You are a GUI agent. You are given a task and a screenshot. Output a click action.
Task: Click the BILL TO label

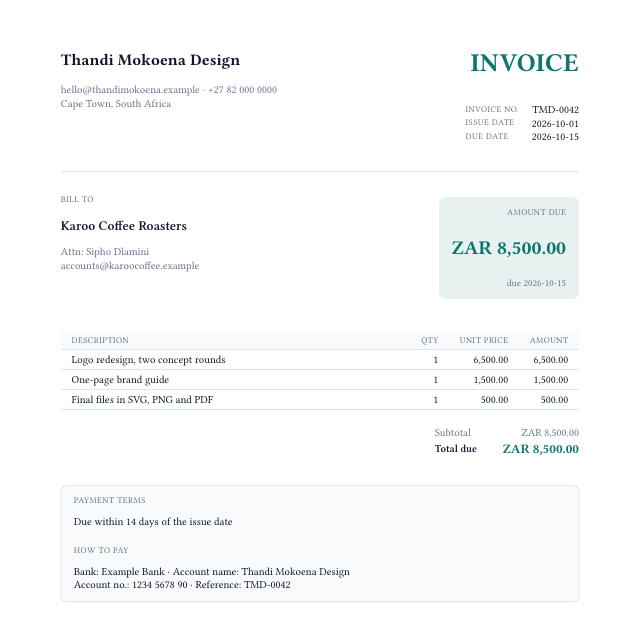point(77,199)
